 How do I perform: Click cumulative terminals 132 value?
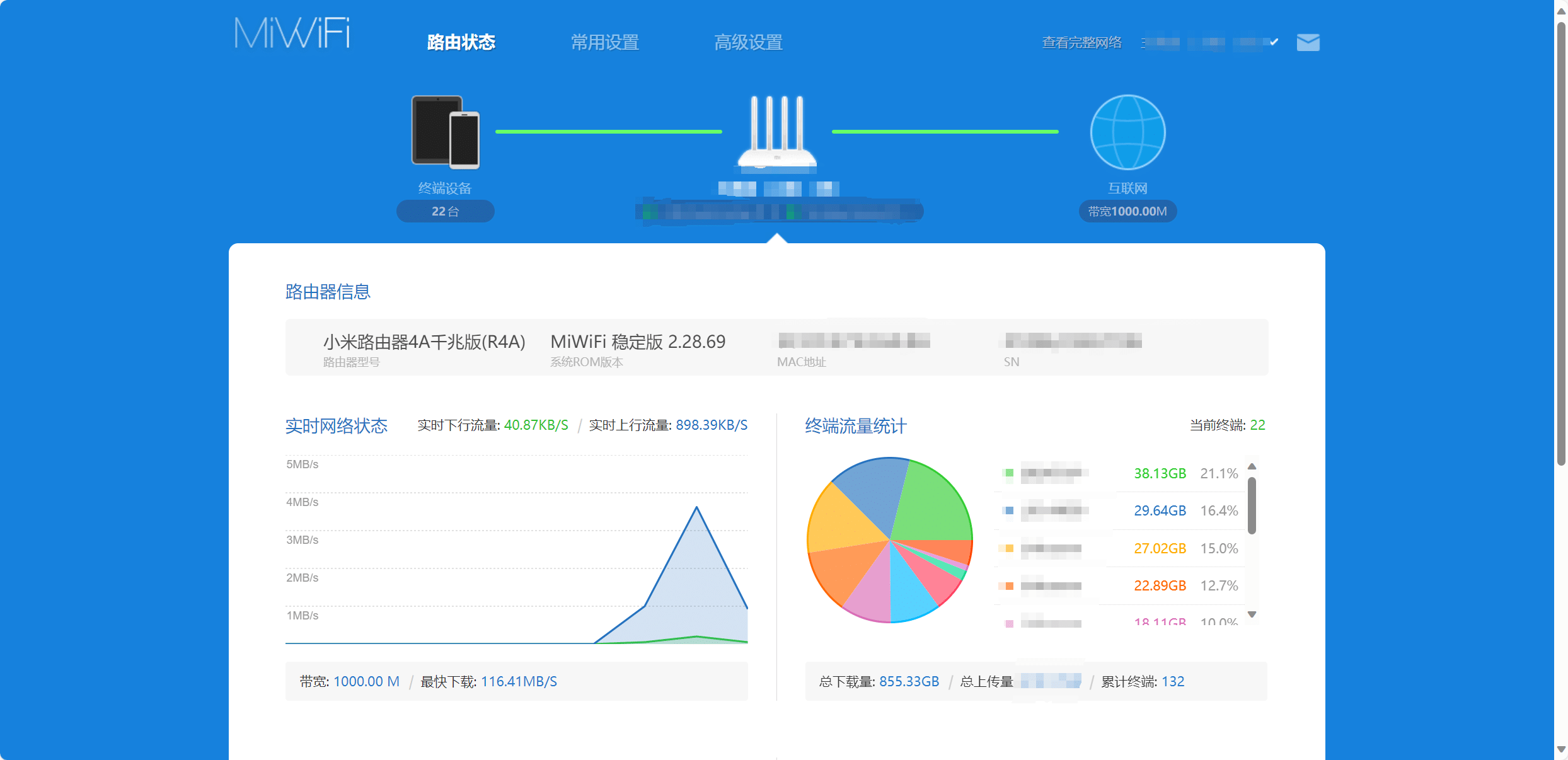pos(1173,681)
